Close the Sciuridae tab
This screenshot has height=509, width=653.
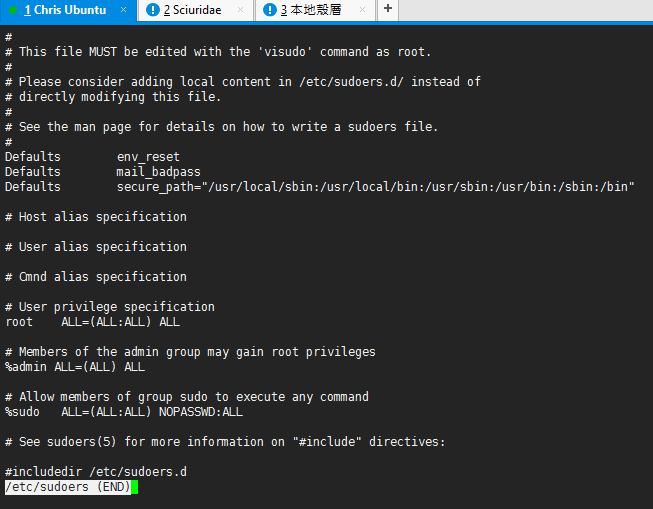242,10
